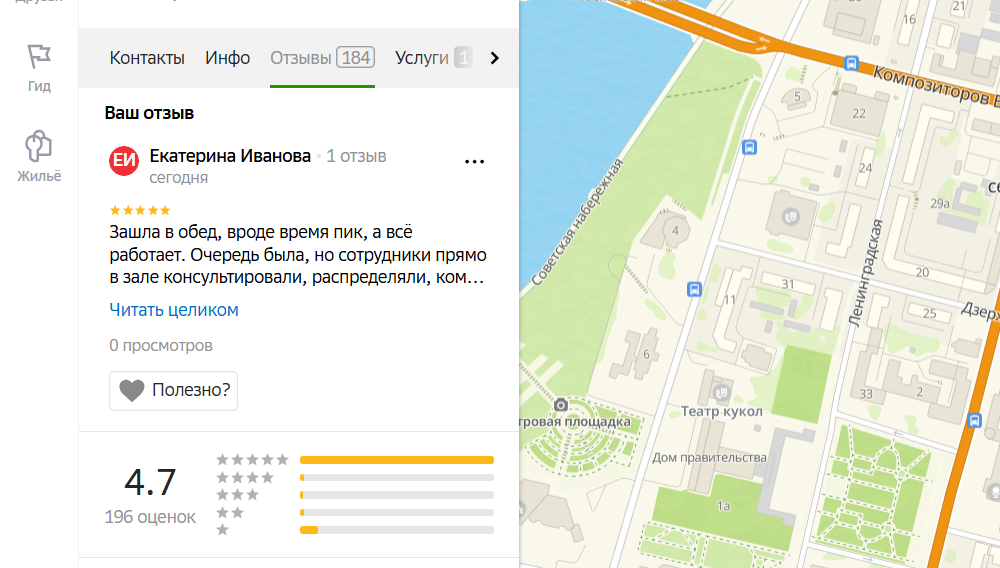The height and width of the screenshot is (568, 1000).
Task: Click the 0 просмотров counter
Action: pos(161,346)
